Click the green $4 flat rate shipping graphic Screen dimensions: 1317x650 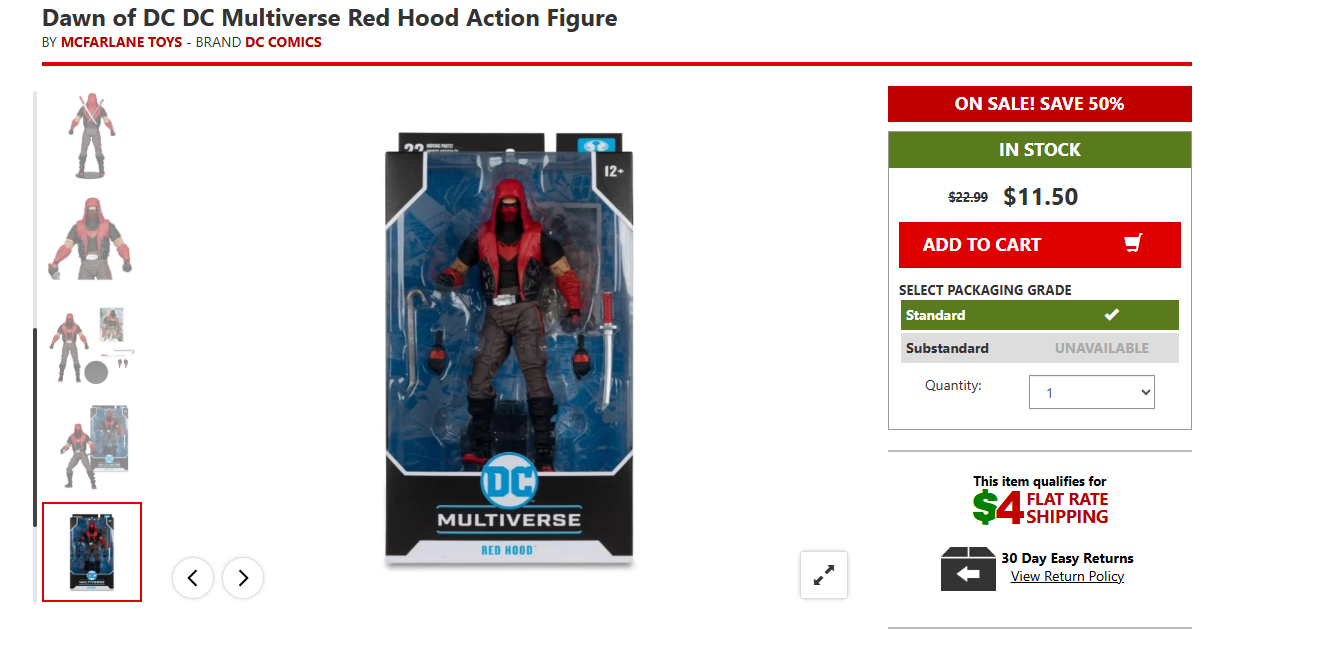pos(1040,508)
